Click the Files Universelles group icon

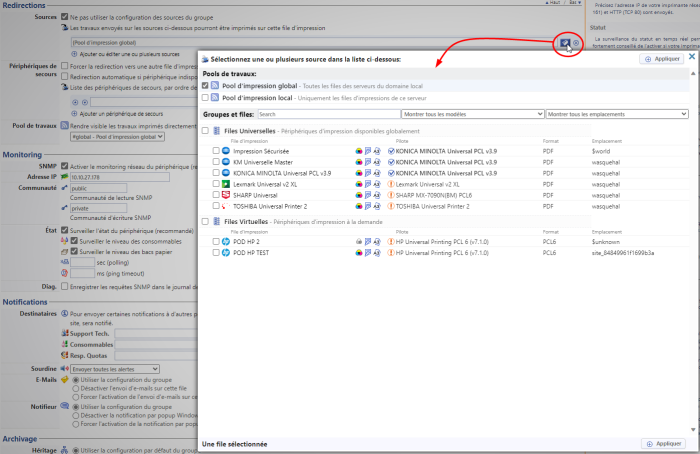217,131
